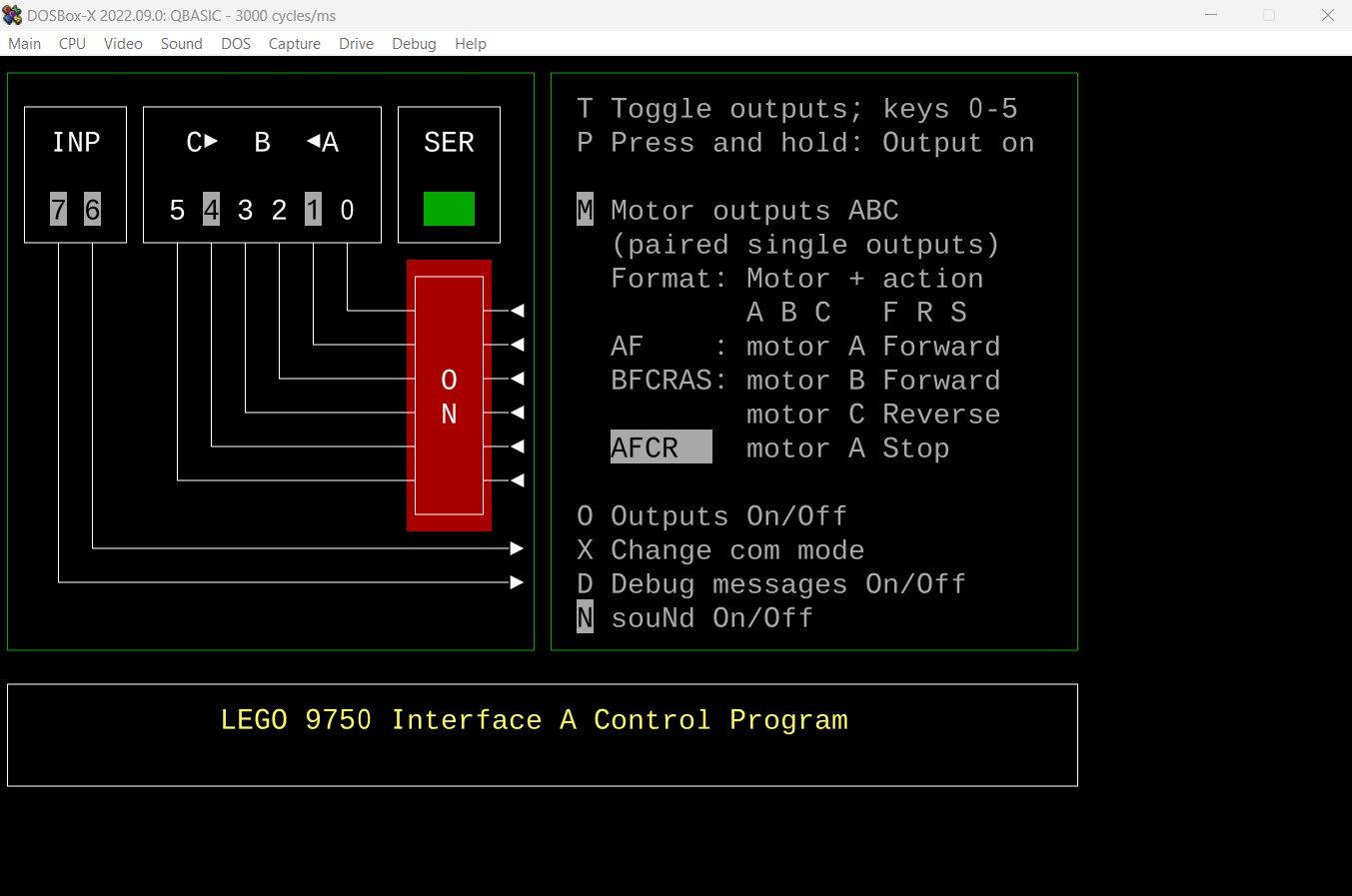This screenshot has height=896, width=1352.
Task: Open the CPU dropdown menu
Action: tap(71, 43)
